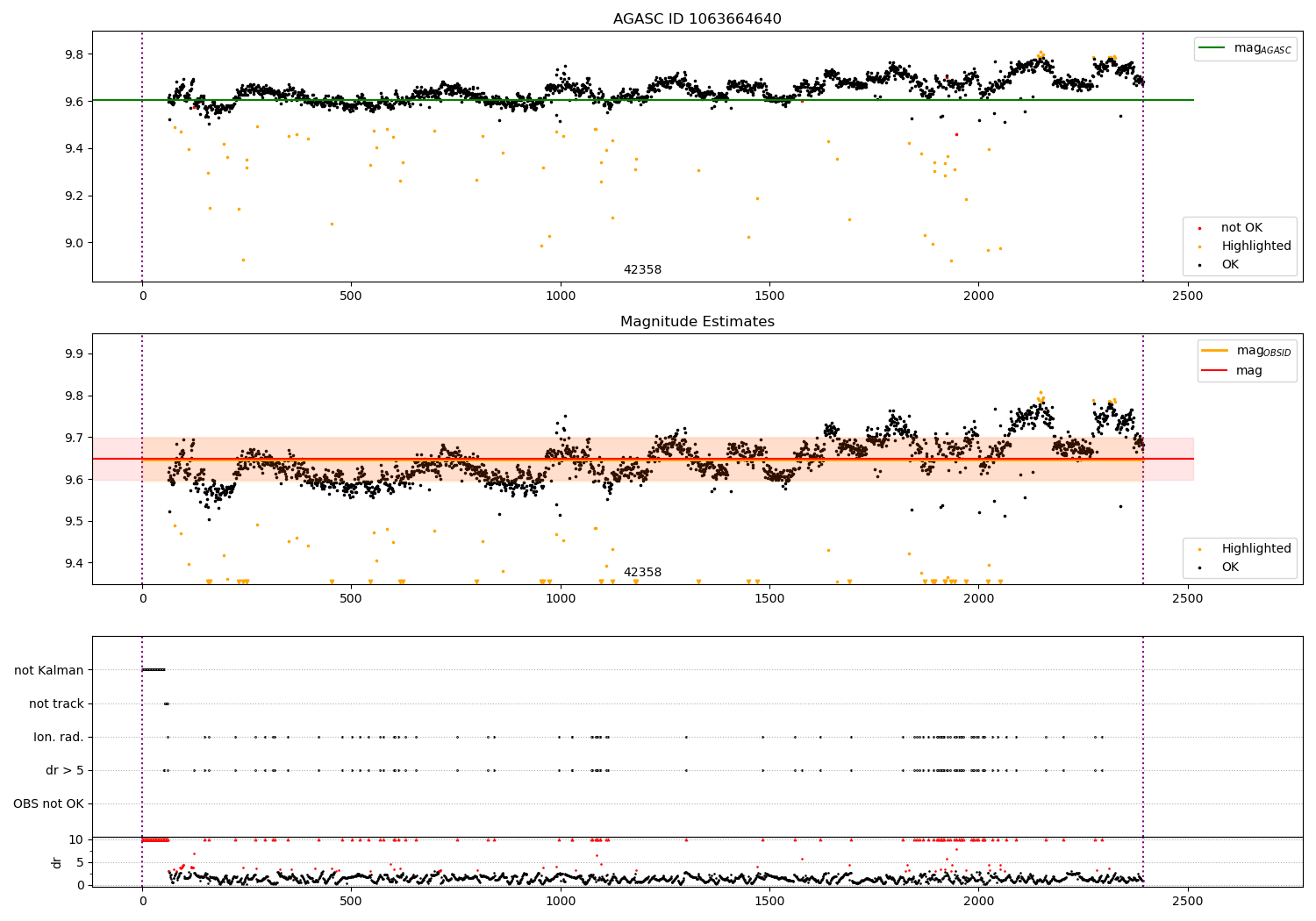The image size is (1316, 921).
Task: Click y-axis tick '9.2' in top plot
Action: coord(74,196)
